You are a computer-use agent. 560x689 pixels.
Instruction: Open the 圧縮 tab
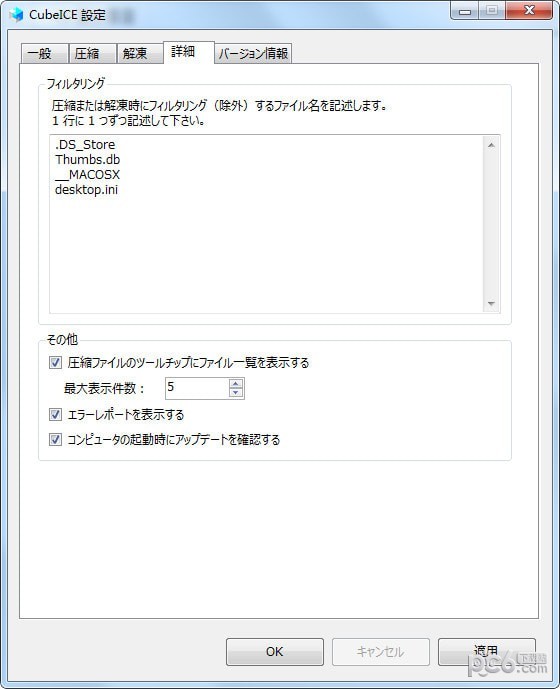(92, 54)
